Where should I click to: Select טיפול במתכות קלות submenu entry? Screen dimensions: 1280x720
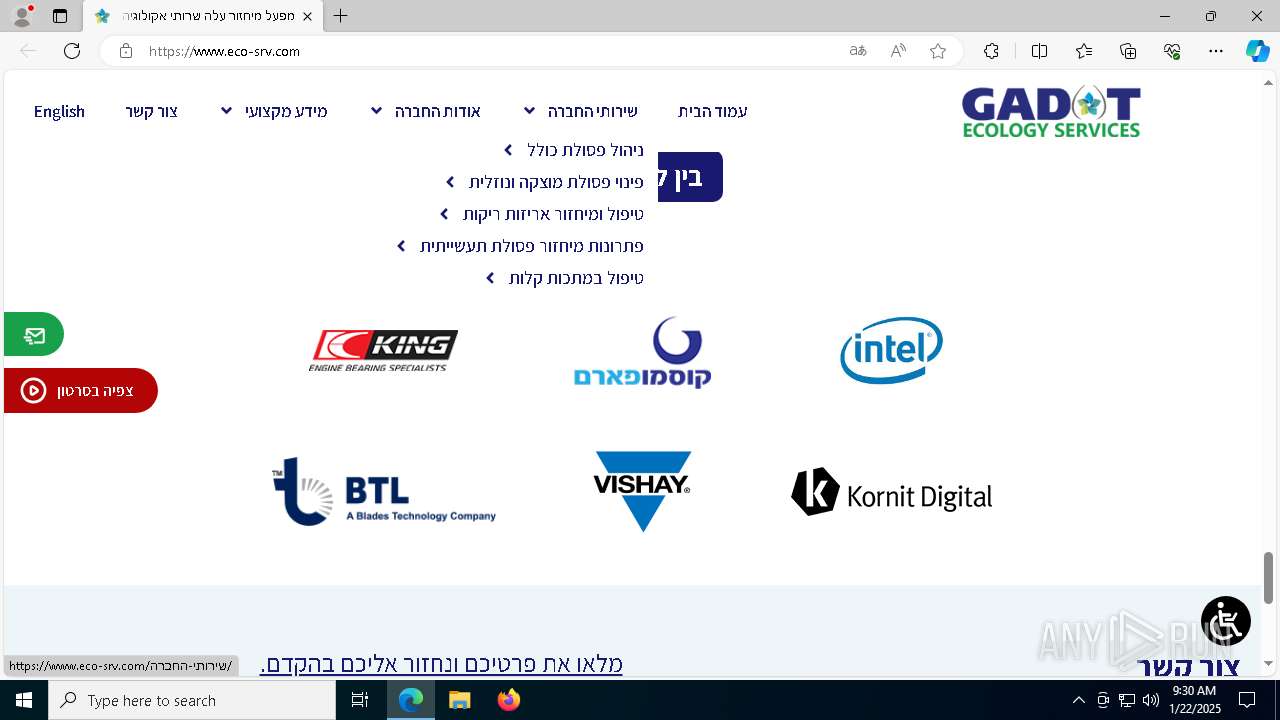tap(576, 278)
